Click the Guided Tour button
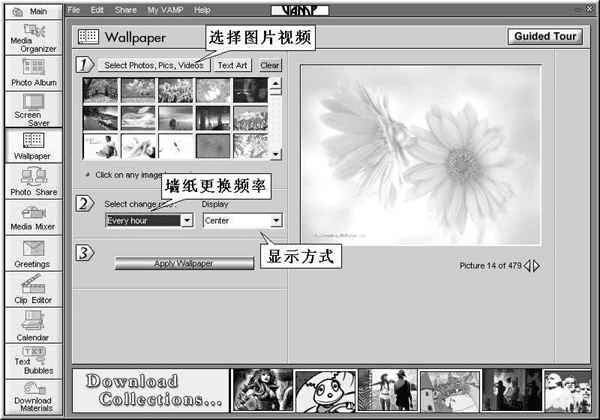 click(x=545, y=36)
